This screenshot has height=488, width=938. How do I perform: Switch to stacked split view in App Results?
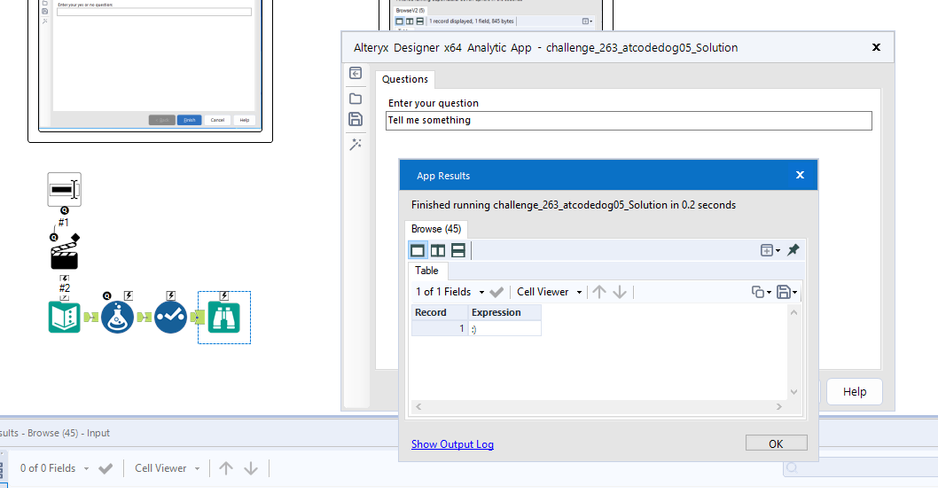coord(458,250)
